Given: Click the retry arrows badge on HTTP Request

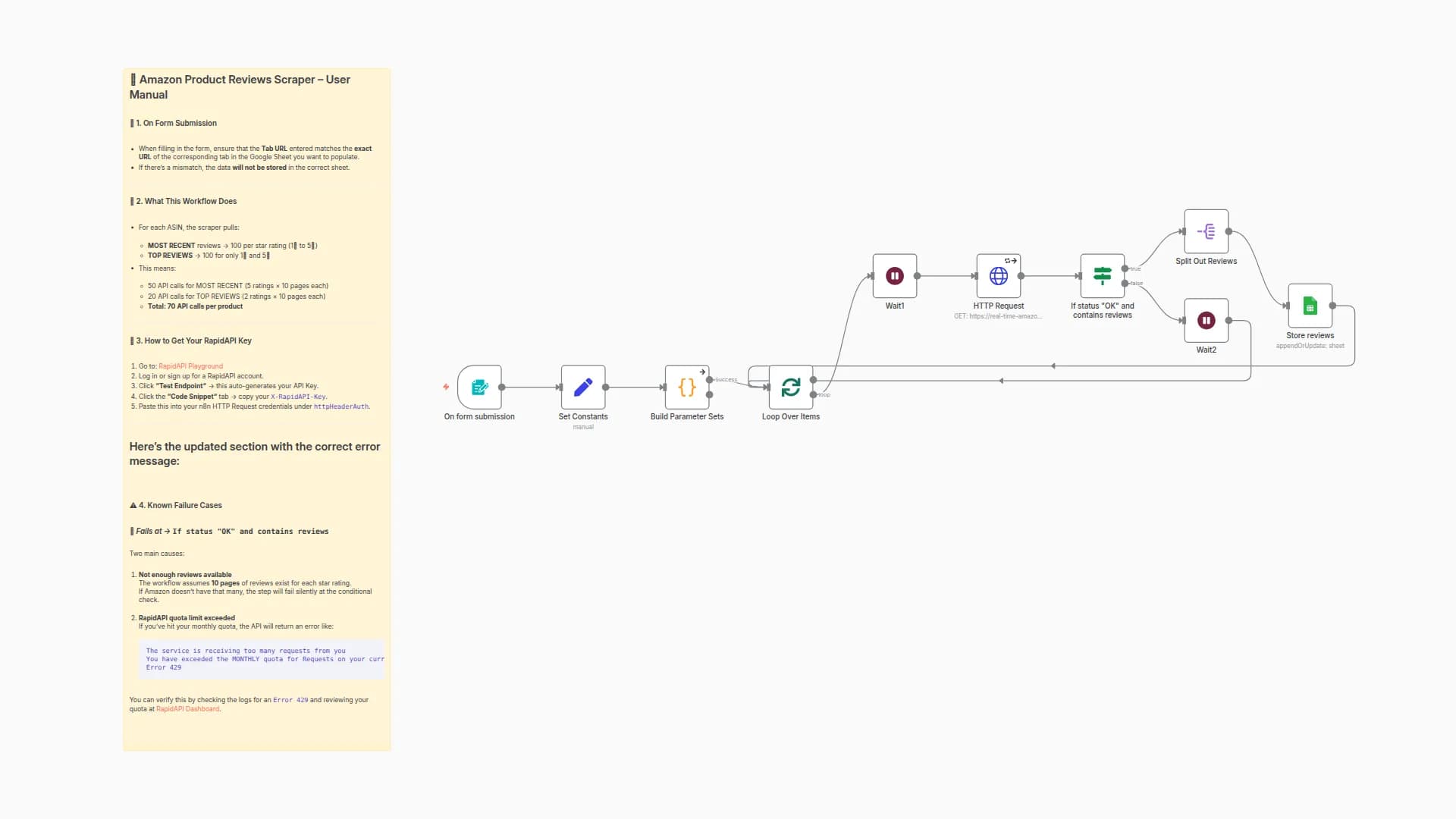Looking at the screenshot, I should 1009,260.
